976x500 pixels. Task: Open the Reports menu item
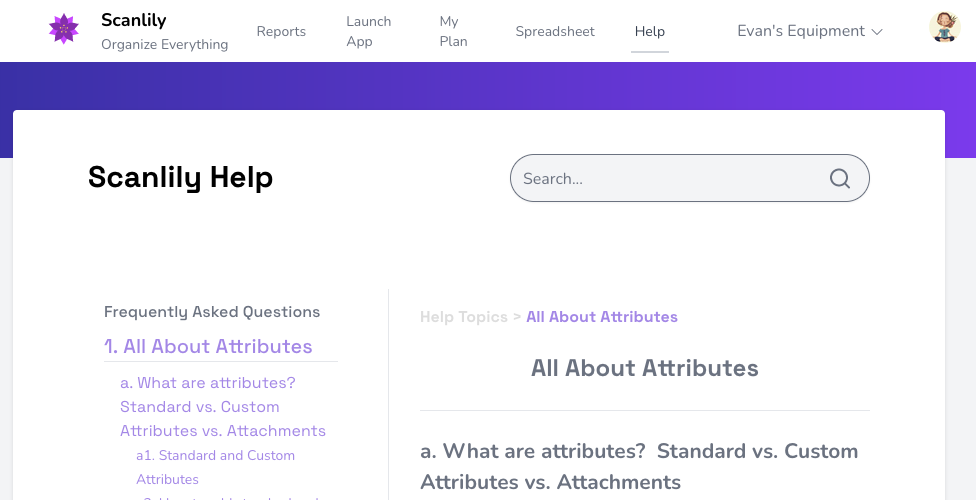[x=281, y=31]
